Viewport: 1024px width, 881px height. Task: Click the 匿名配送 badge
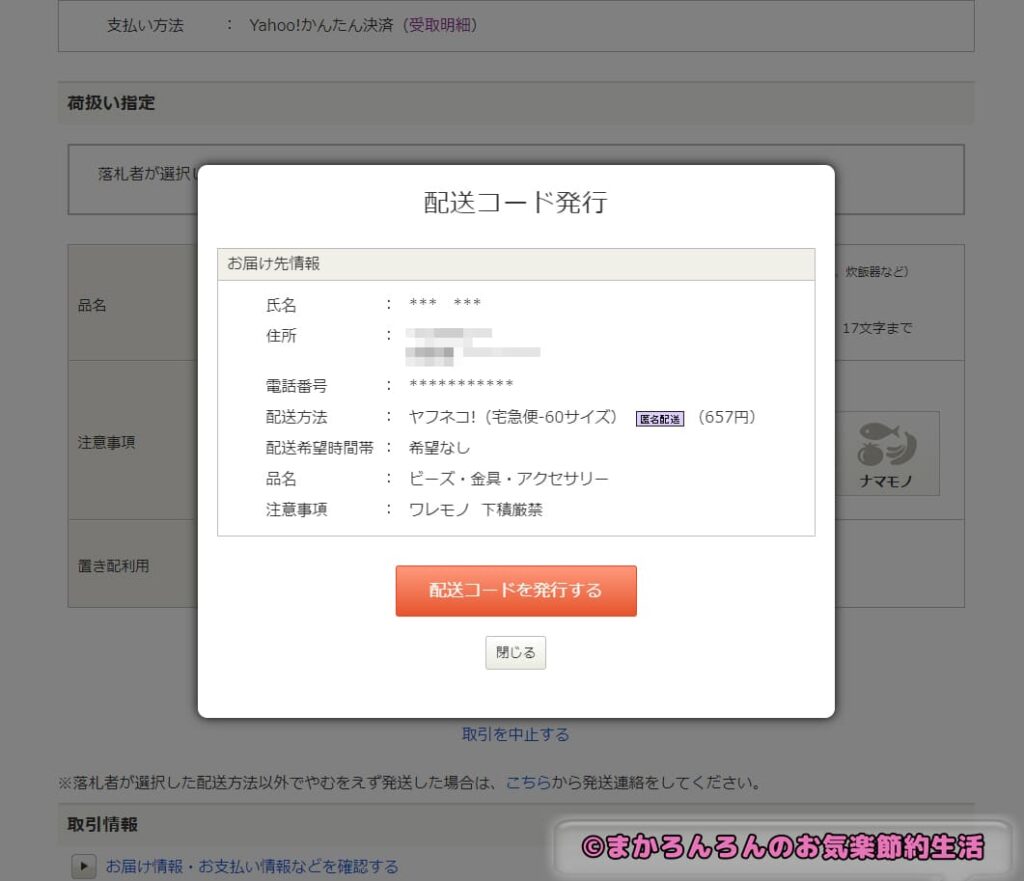point(660,419)
